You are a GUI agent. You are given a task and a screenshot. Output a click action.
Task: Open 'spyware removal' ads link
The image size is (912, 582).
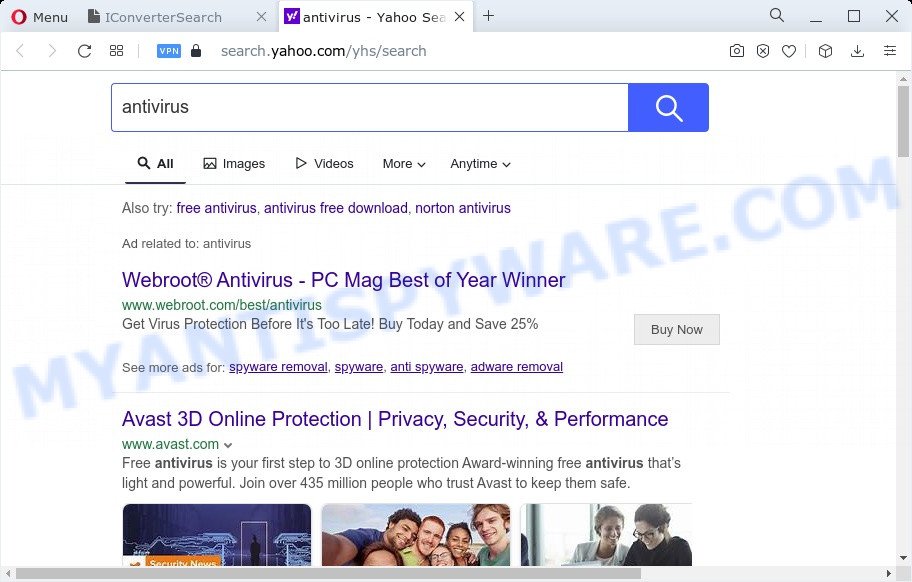pos(278,367)
